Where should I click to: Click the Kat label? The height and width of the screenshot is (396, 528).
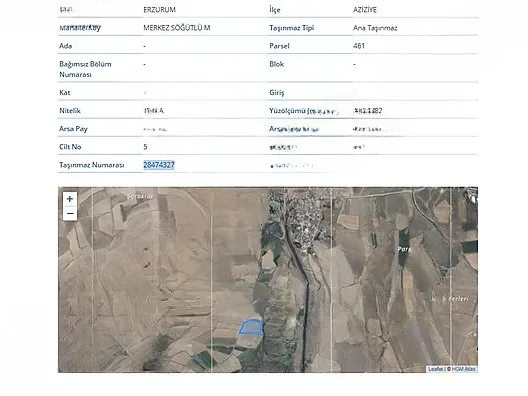[65, 92]
